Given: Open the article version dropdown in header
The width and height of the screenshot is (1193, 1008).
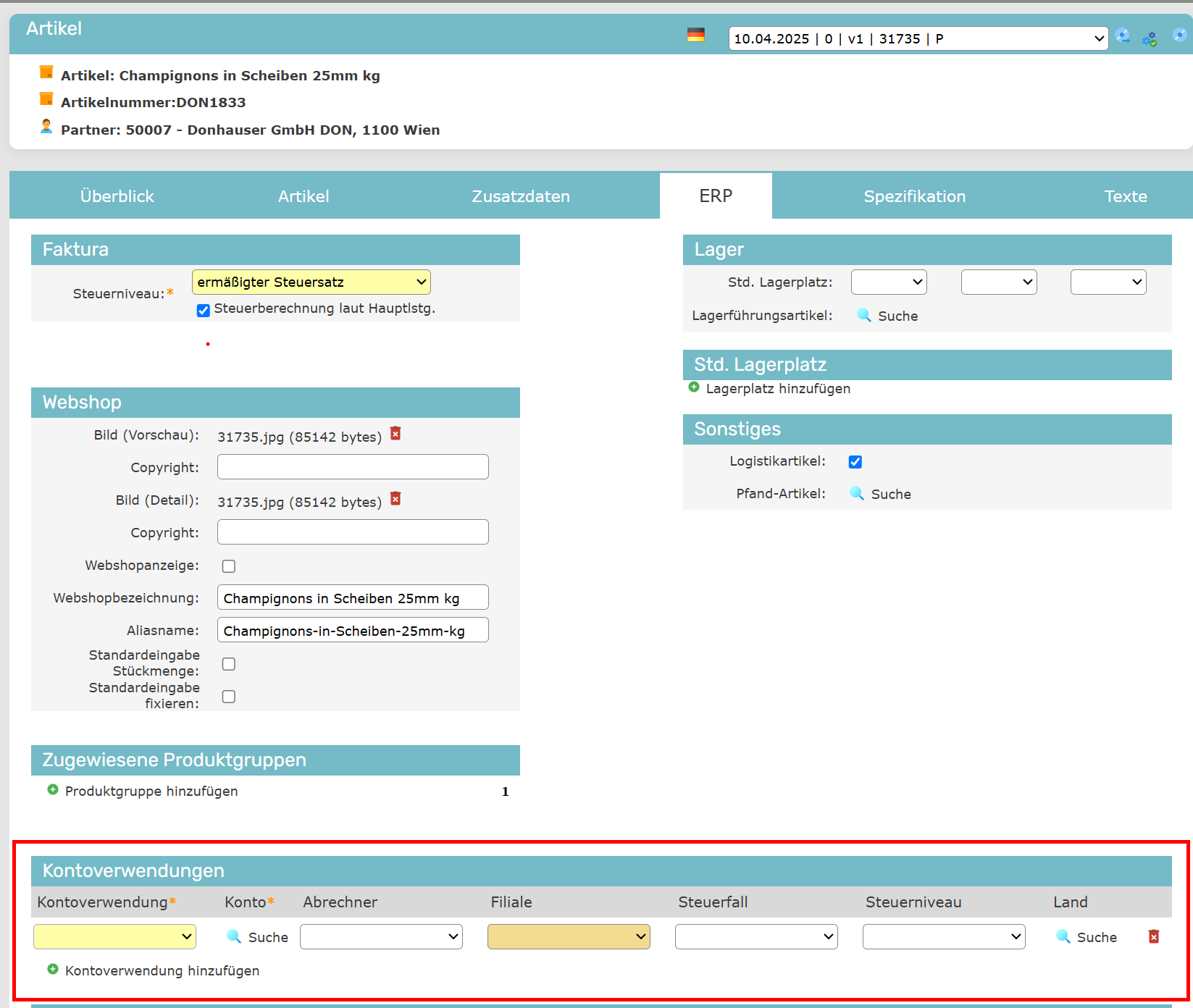Looking at the screenshot, I should pyautogui.click(x=918, y=39).
